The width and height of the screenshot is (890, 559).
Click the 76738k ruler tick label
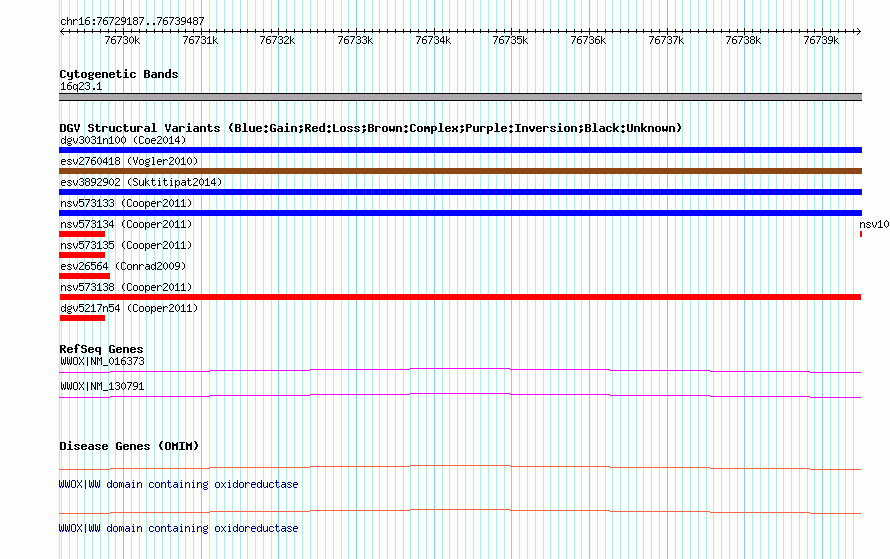click(x=743, y=40)
